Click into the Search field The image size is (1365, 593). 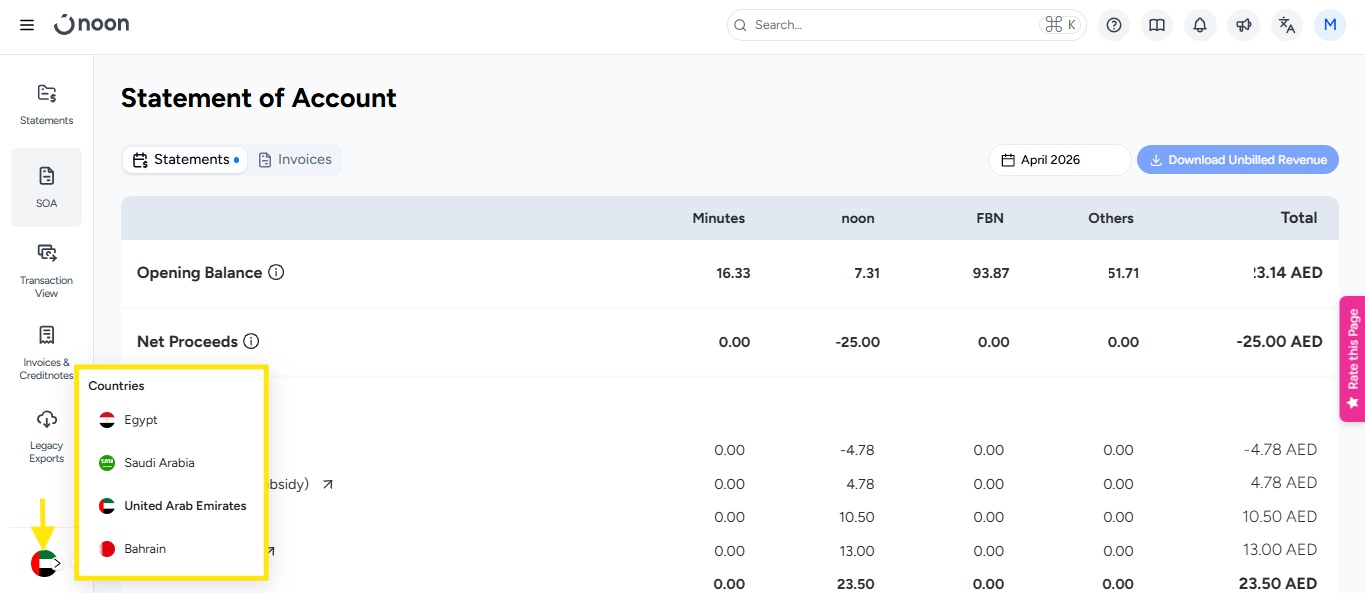tap(890, 25)
